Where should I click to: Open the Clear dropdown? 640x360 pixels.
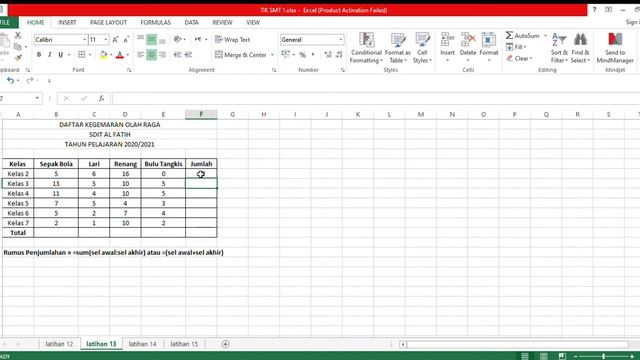click(x=519, y=58)
